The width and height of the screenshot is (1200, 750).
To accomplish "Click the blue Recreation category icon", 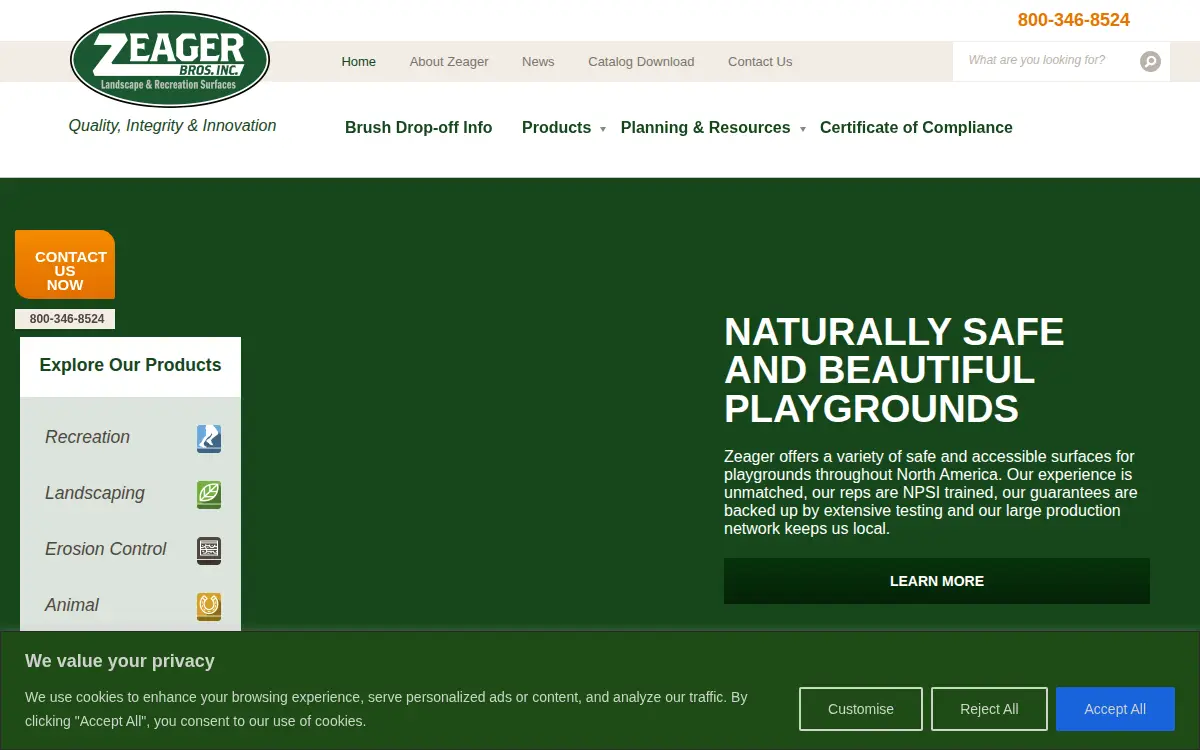I will (x=209, y=438).
